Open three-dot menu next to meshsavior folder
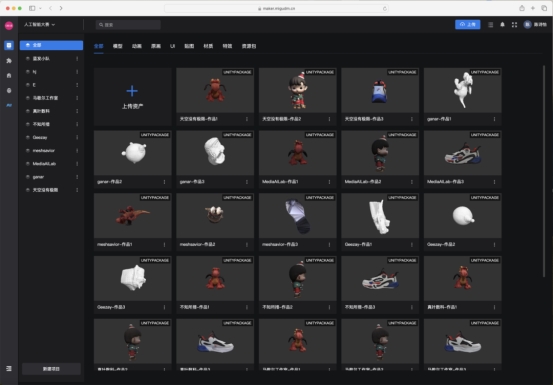553x385 pixels. [x=77, y=151]
